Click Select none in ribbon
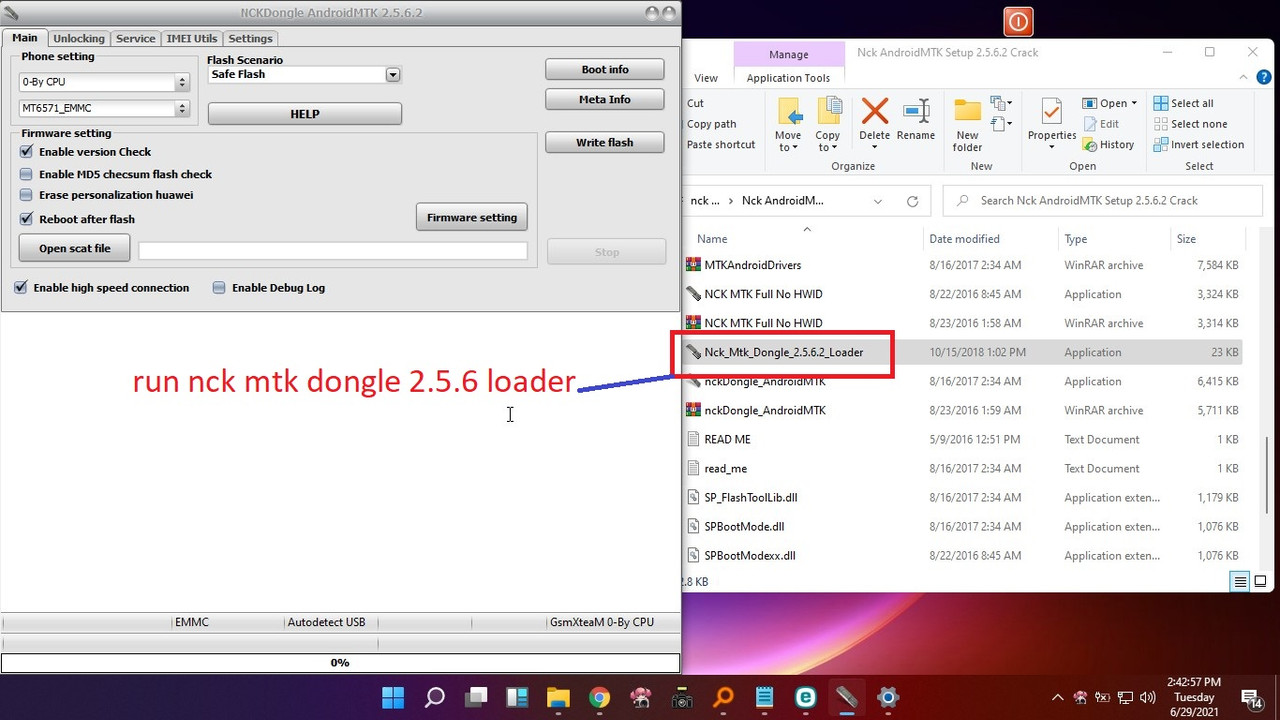The height and width of the screenshot is (720, 1280). tap(1190, 124)
